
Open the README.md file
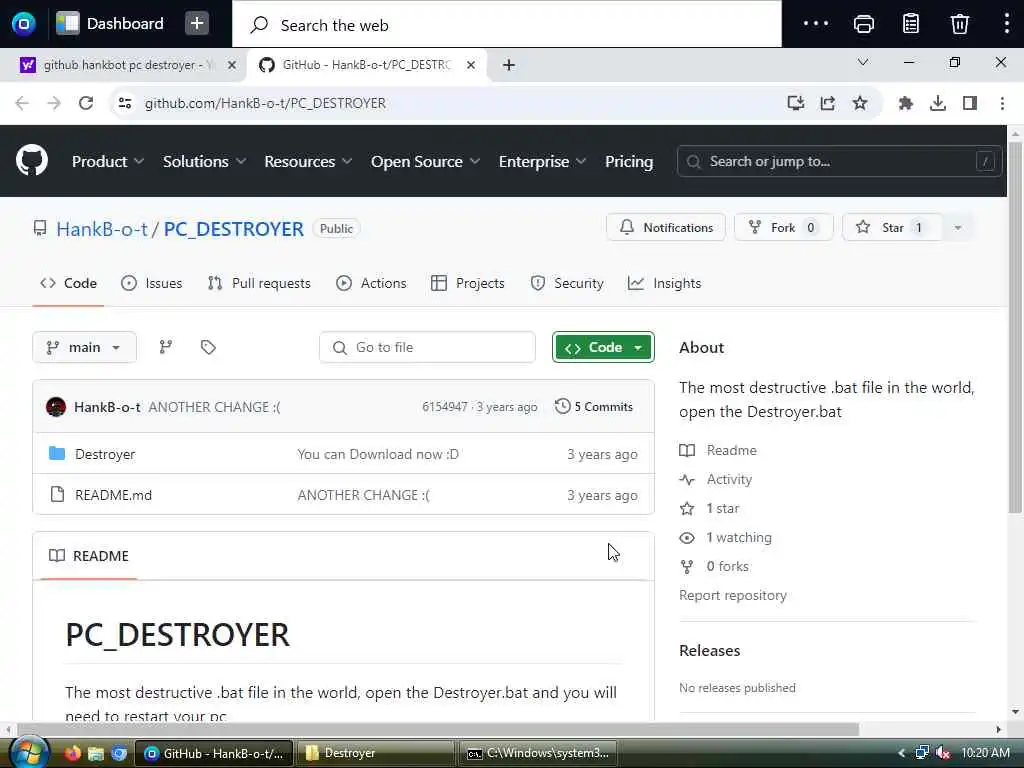113,495
